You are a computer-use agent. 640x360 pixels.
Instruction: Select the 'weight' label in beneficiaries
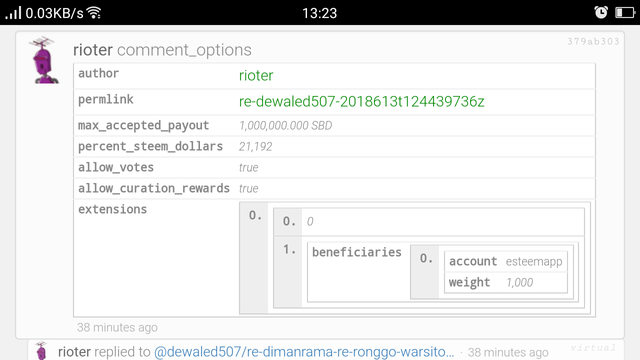click(469, 282)
